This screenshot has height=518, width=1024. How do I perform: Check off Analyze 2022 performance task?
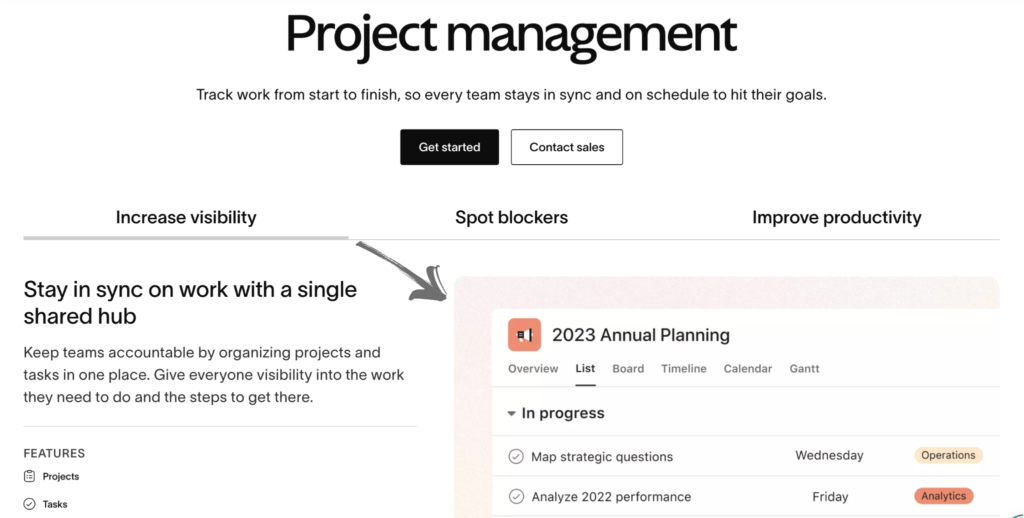516,496
